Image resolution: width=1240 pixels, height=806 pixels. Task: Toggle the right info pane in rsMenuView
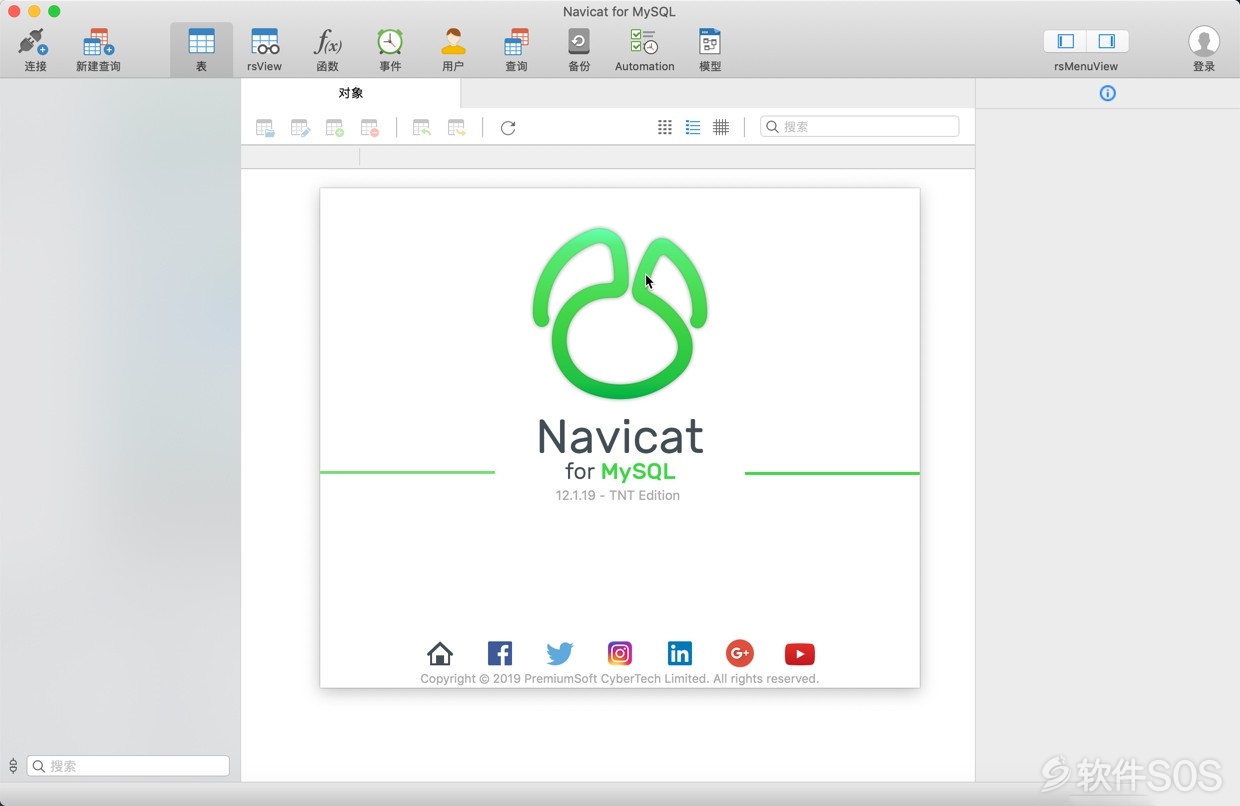tap(1107, 41)
